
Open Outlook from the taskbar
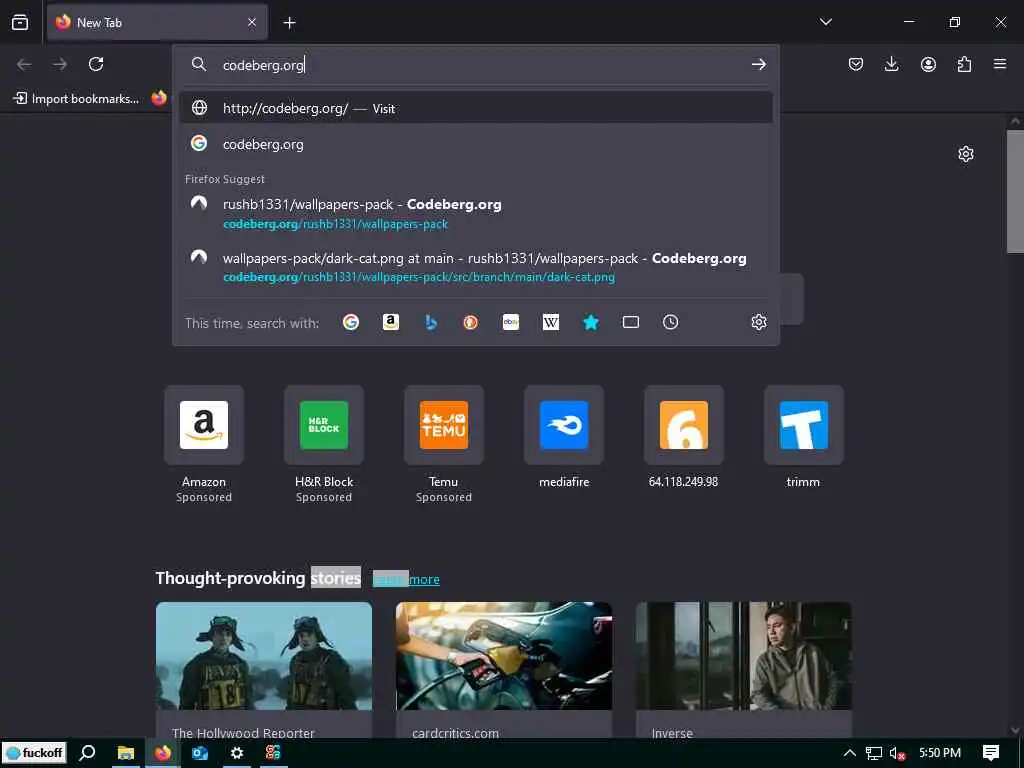pyautogui.click(x=200, y=753)
